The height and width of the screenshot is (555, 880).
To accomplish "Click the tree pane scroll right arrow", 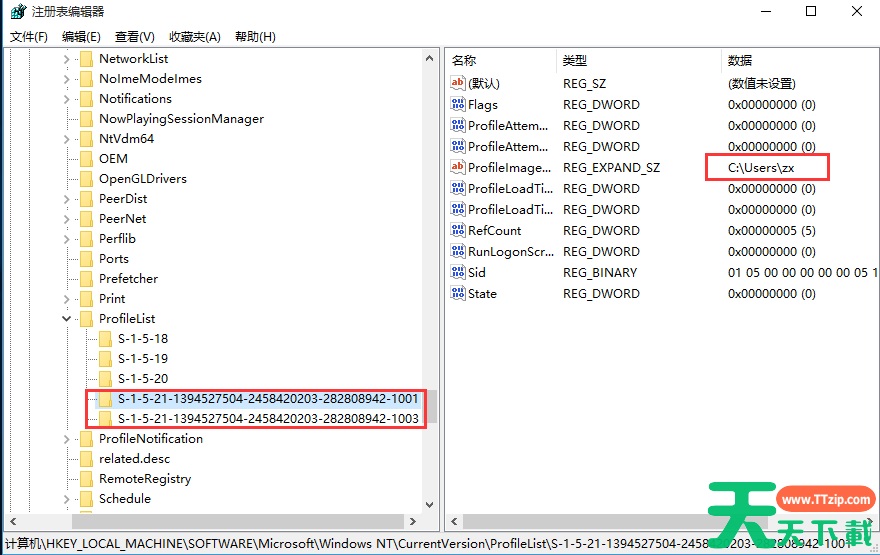I will [412, 521].
